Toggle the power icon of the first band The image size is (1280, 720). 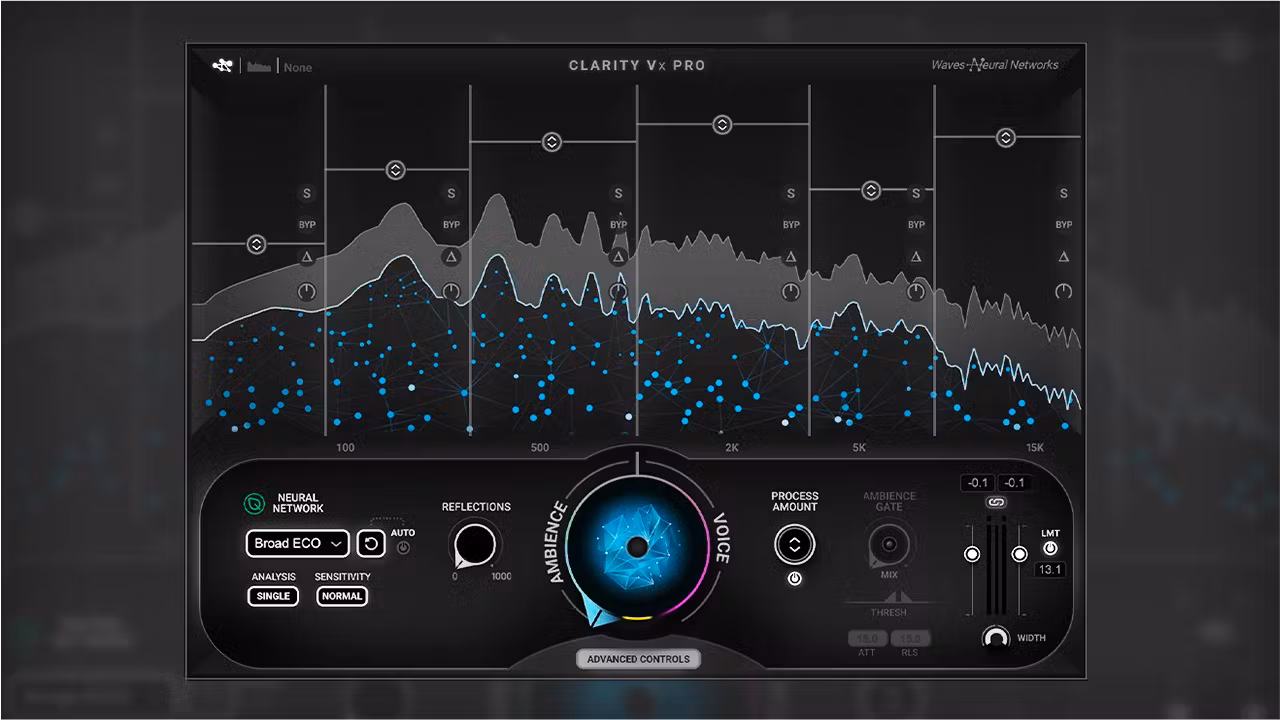[x=307, y=292]
